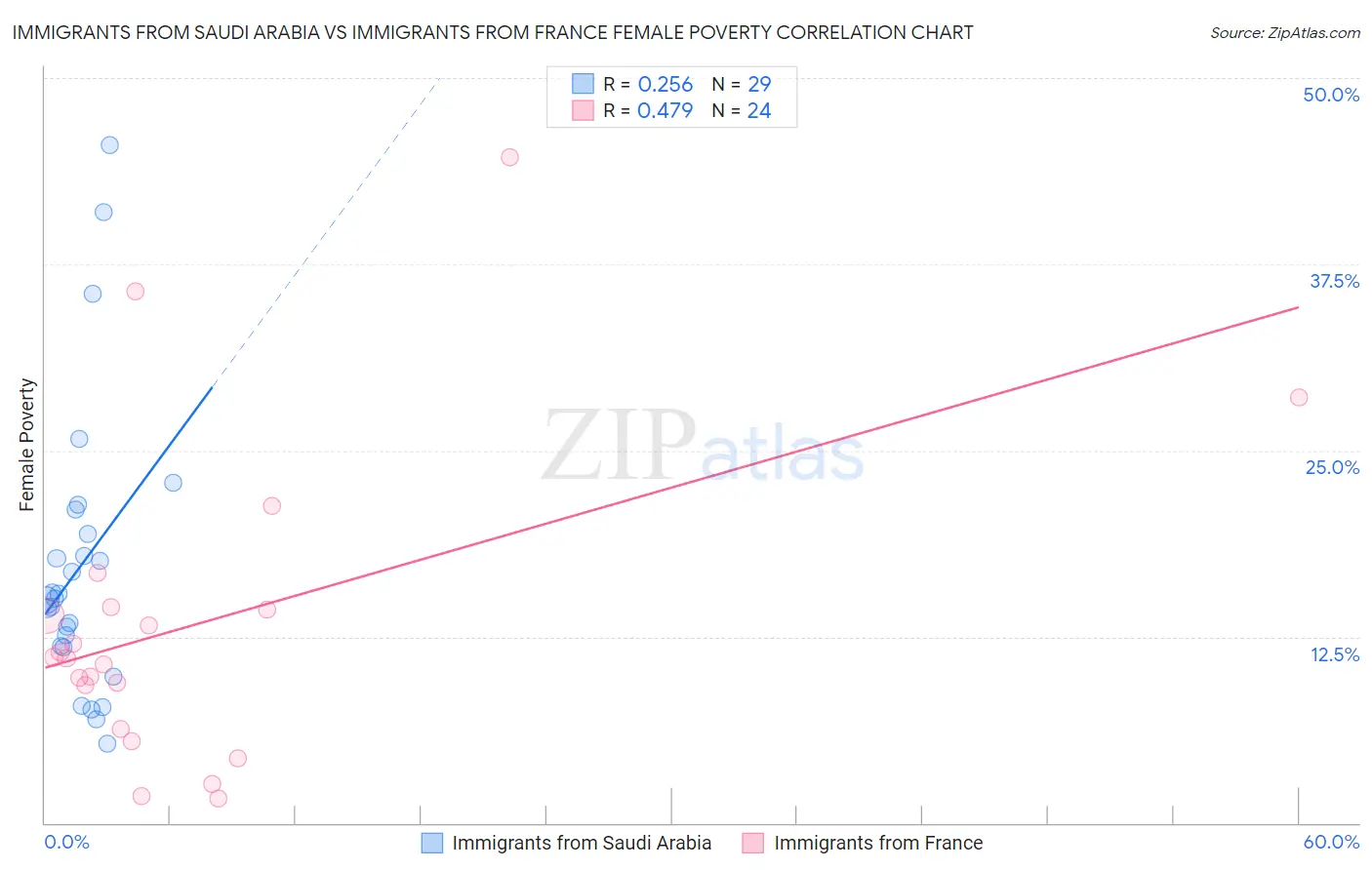Click the dashed blue extrapolation line
1372x870 pixels.
326,234
